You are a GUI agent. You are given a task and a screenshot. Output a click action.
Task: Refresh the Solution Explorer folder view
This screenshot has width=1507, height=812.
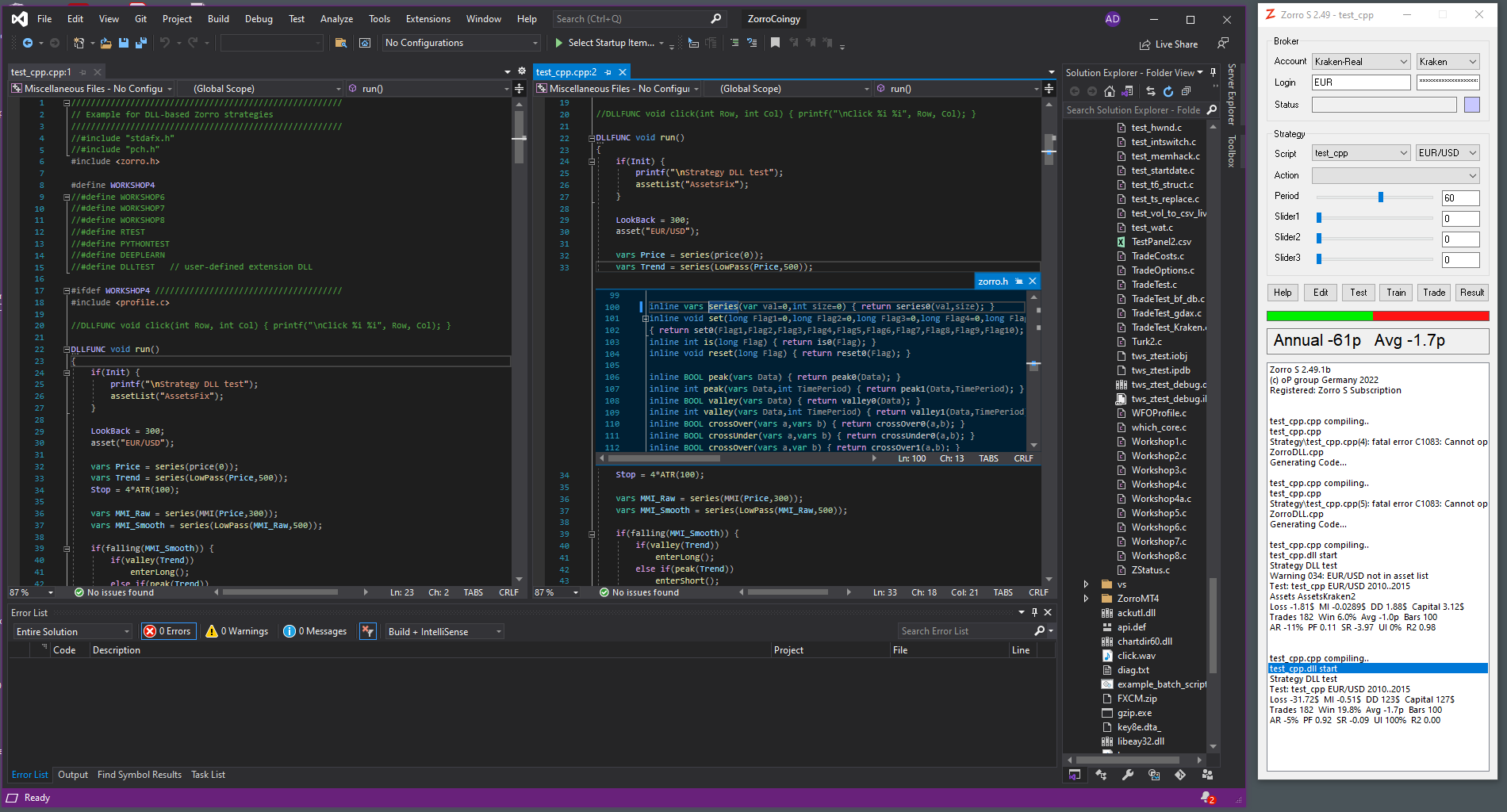[1168, 91]
